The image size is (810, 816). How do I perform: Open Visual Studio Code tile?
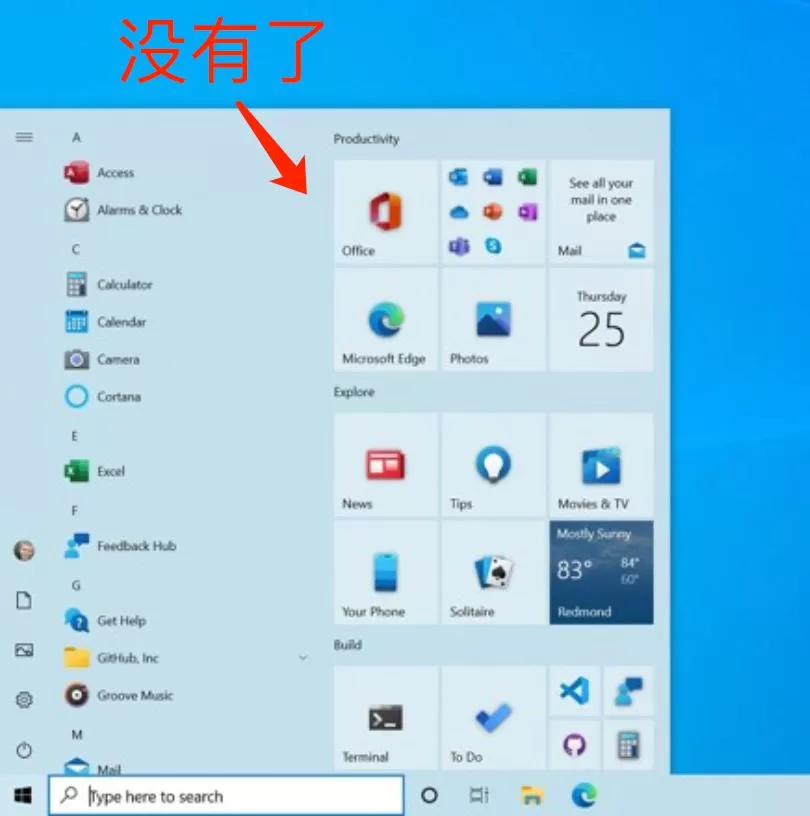click(x=574, y=691)
